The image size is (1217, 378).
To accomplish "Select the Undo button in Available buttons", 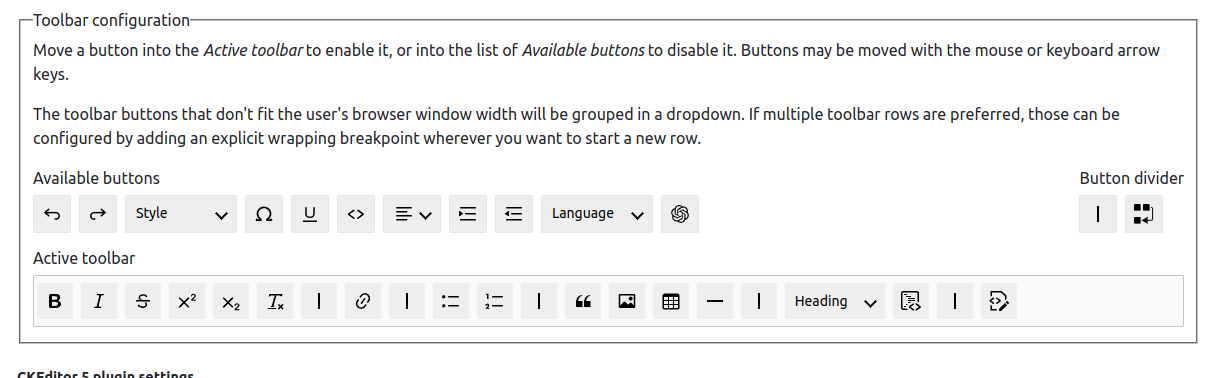I will pyautogui.click(x=52, y=214).
